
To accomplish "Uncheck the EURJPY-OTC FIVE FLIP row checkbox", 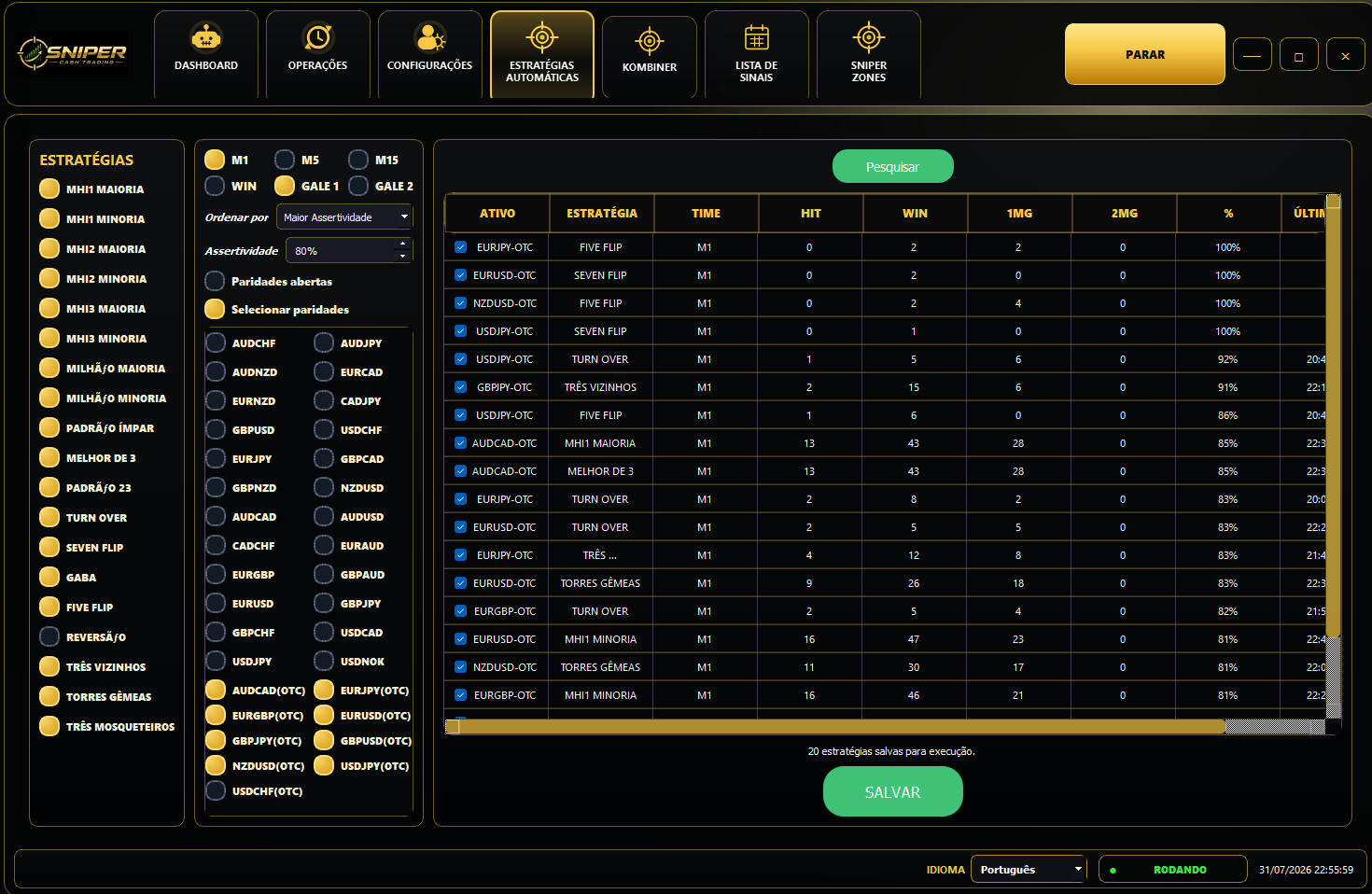I will point(460,247).
